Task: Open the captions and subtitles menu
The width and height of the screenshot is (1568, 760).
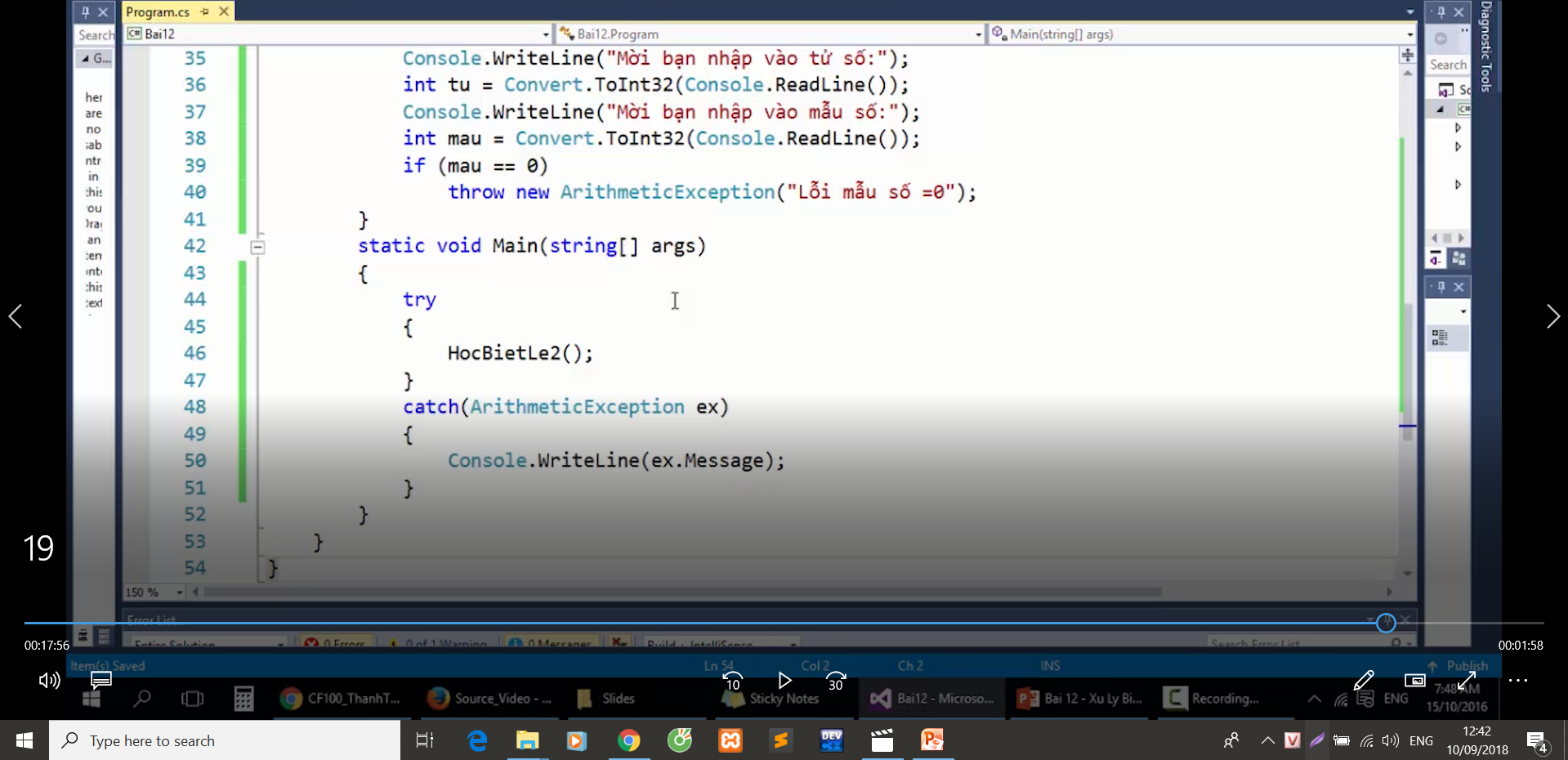Action: pos(101,680)
